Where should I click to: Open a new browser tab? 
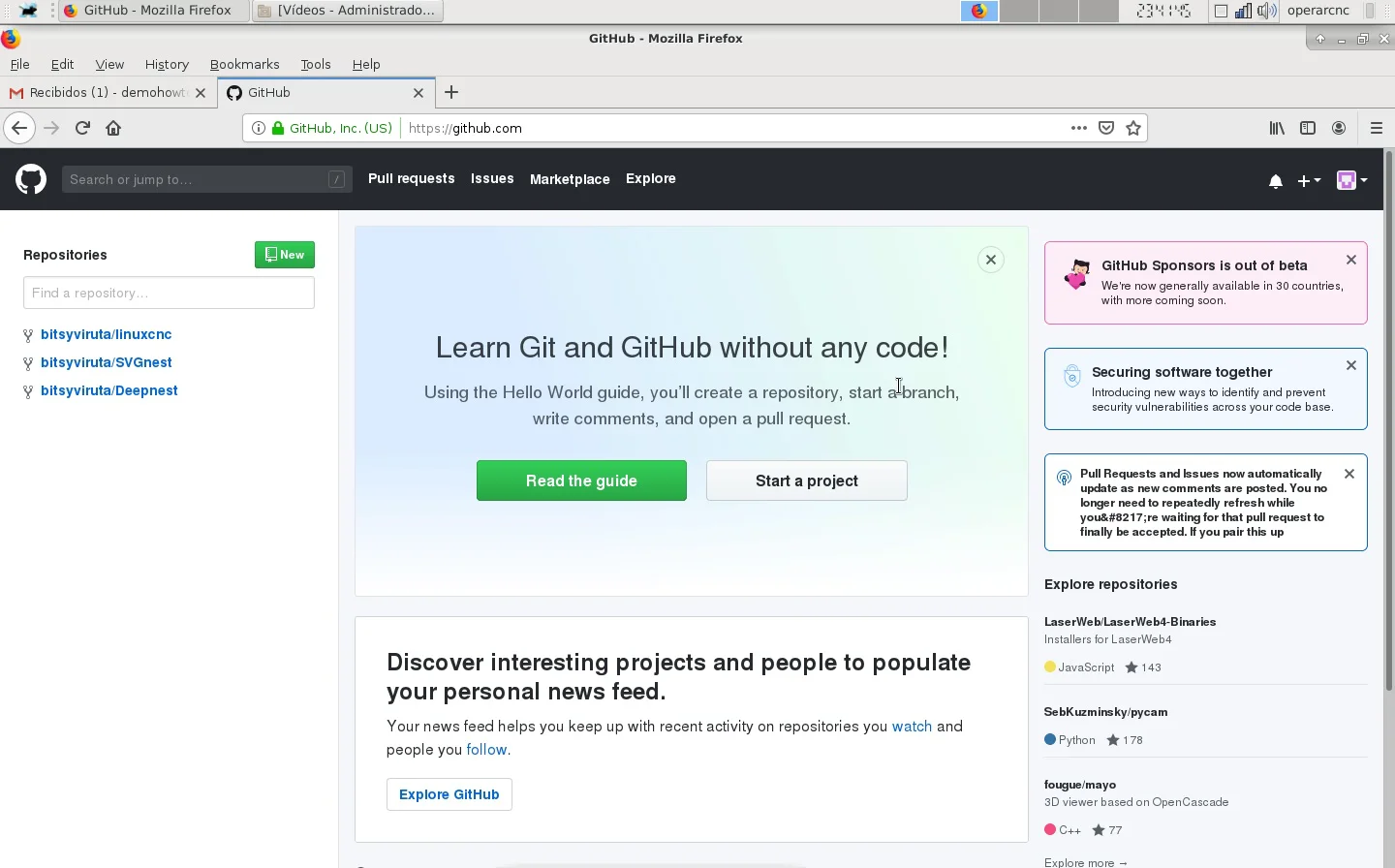click(451, 93)
